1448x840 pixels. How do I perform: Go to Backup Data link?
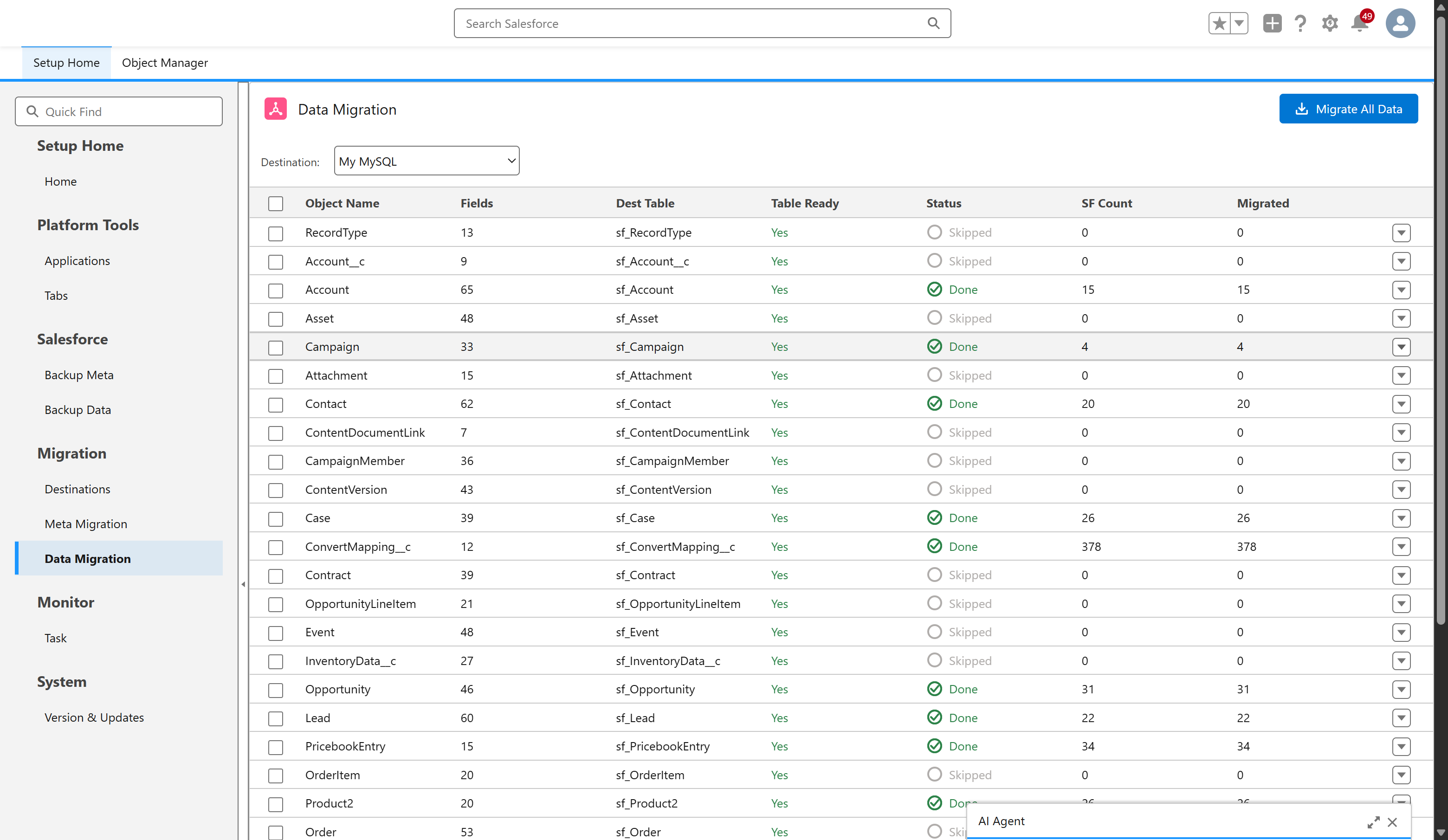pyautogui.click(x=78, y=410)
